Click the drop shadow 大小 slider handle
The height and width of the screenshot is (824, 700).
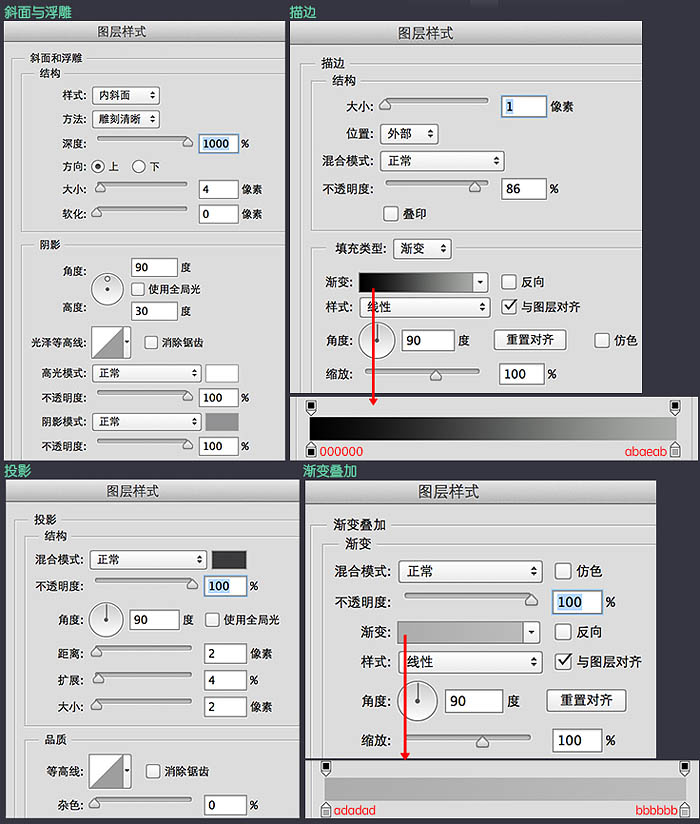[96, 705]
